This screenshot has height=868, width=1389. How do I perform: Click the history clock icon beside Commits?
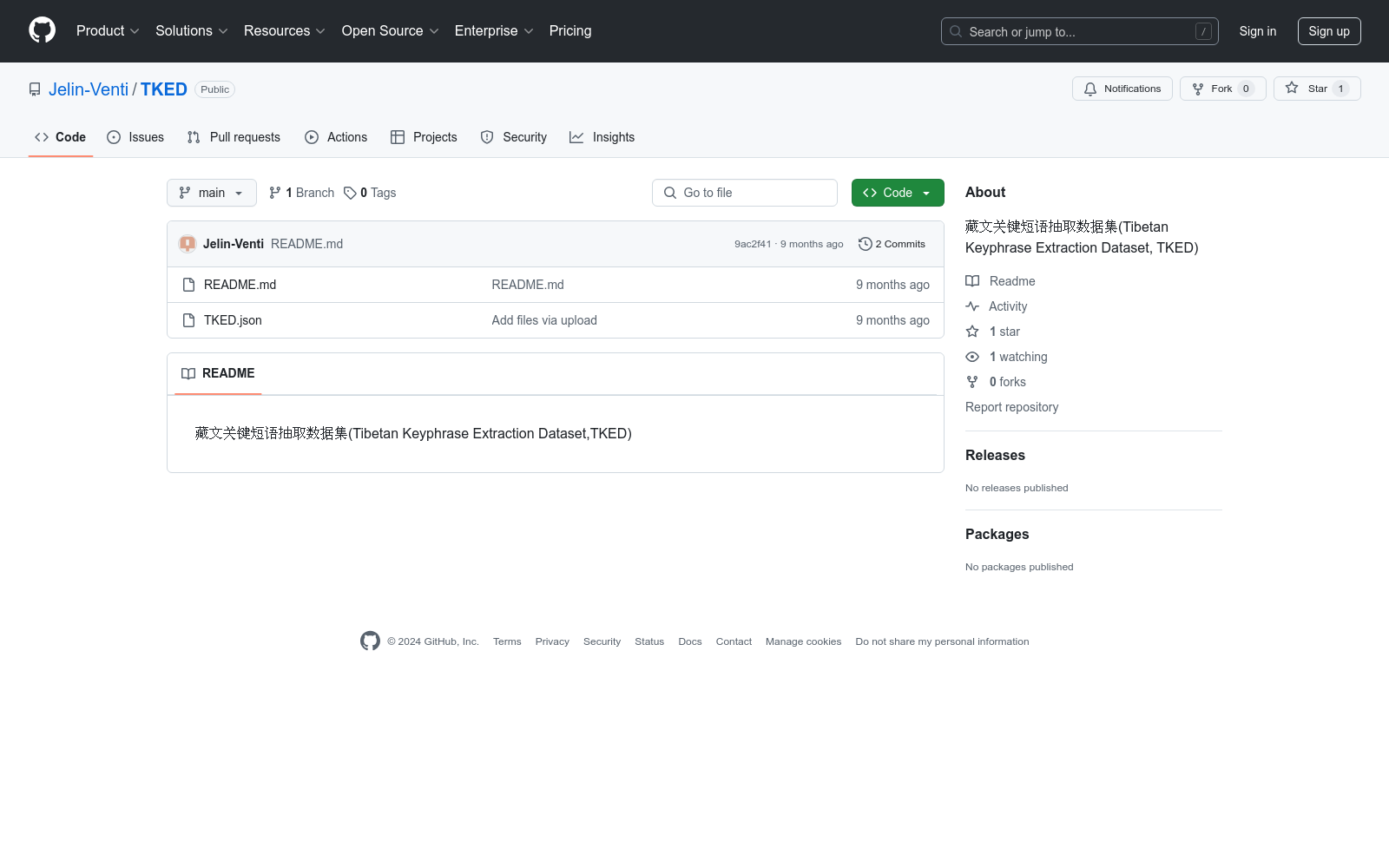click(x=865, y=244)
